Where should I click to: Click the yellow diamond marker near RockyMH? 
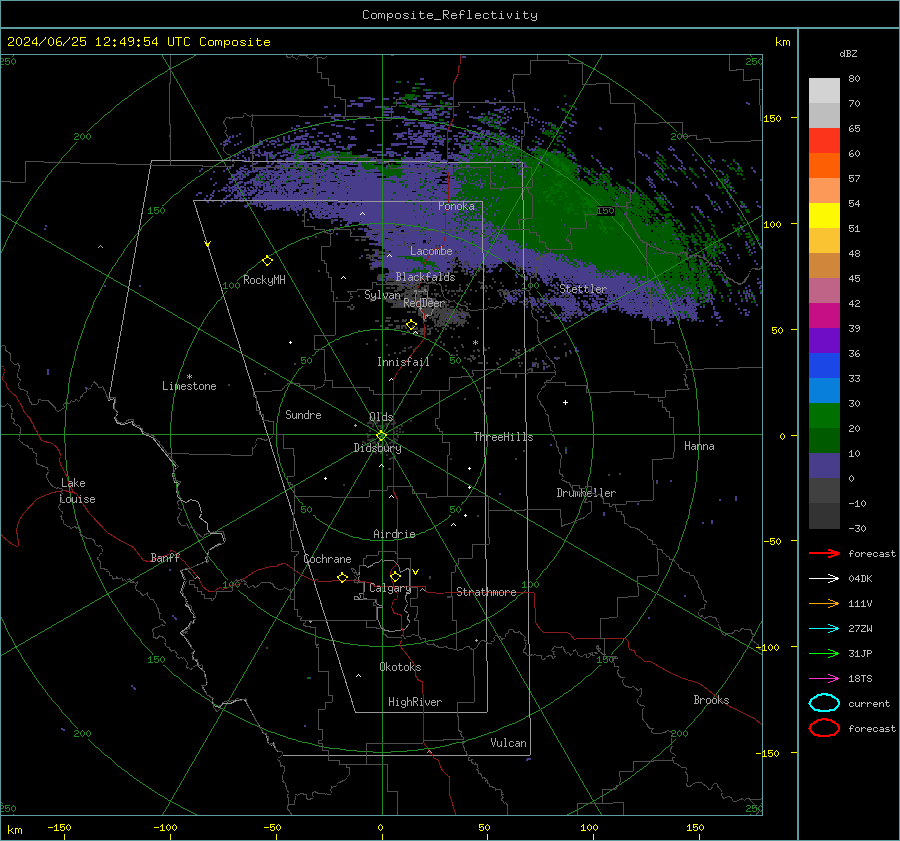(x=267, y=261)
